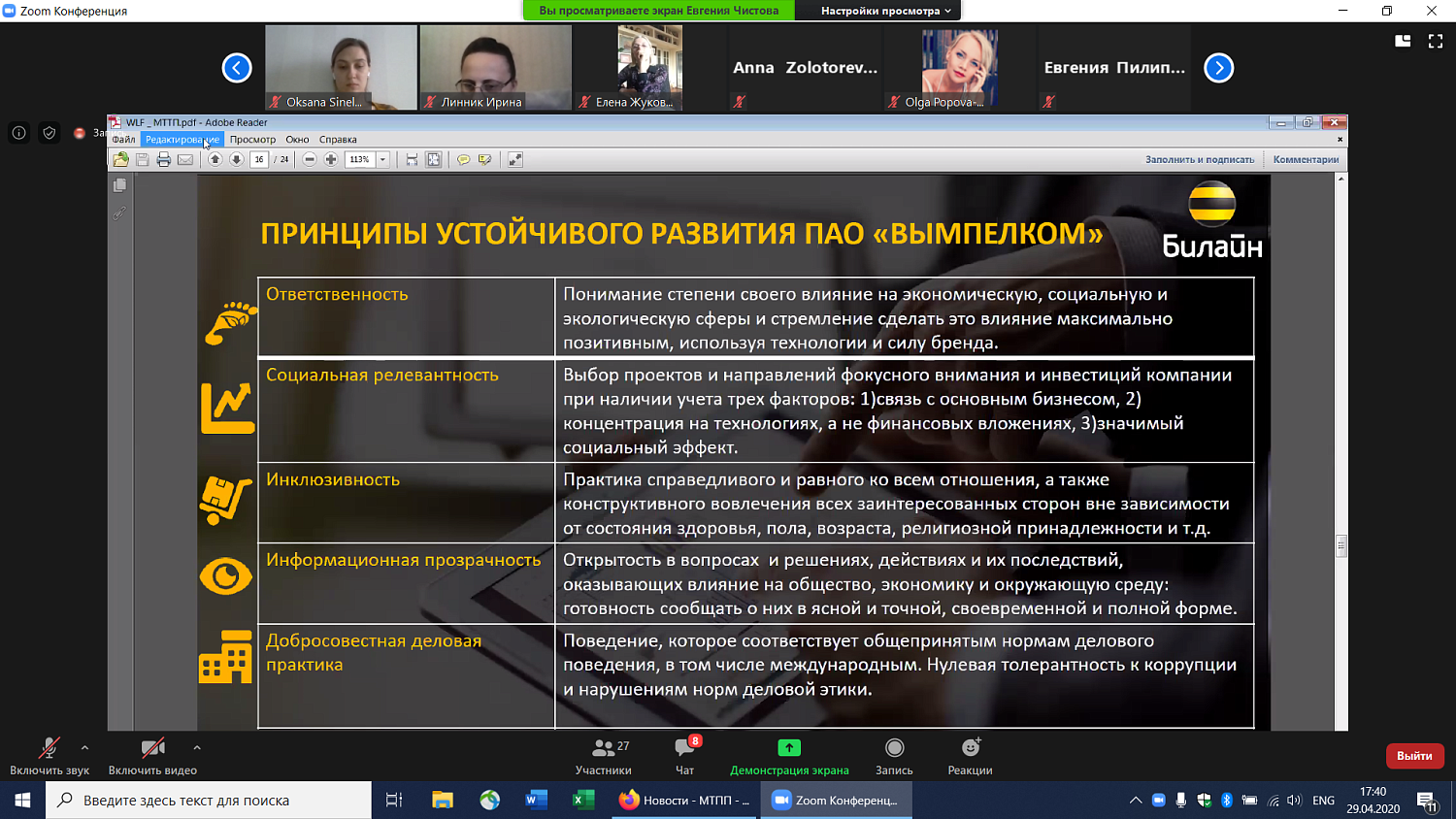This screenshot has height=819, width=1456.
Task: Open Просмотр menu
Action: 252,140
